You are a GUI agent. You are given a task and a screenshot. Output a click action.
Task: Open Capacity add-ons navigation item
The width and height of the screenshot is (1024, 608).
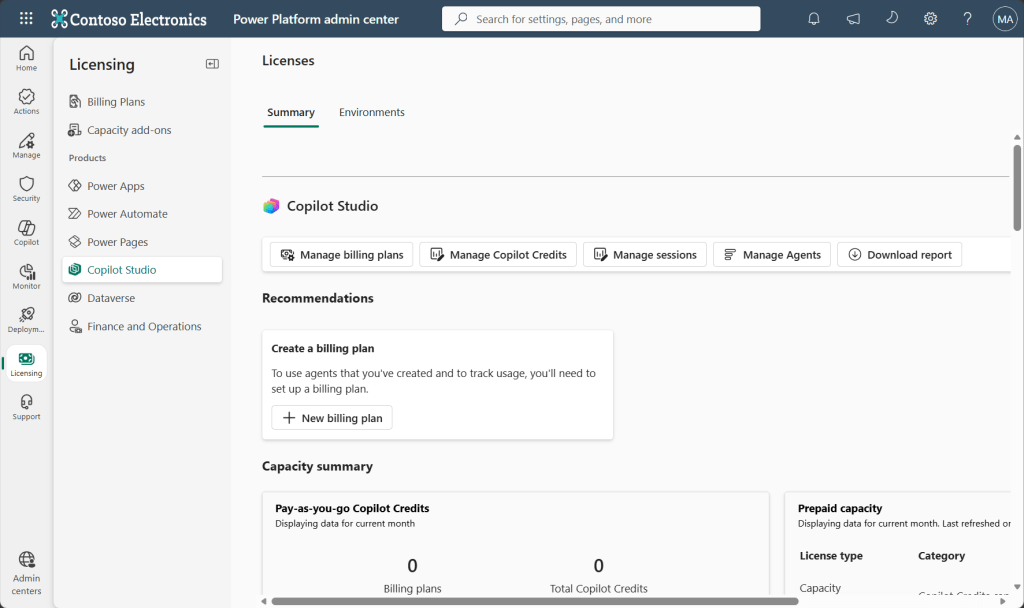[142, 130]
